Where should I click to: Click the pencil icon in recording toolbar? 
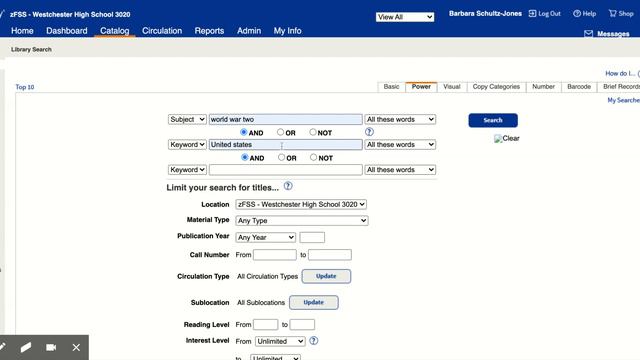click(2, 347)
